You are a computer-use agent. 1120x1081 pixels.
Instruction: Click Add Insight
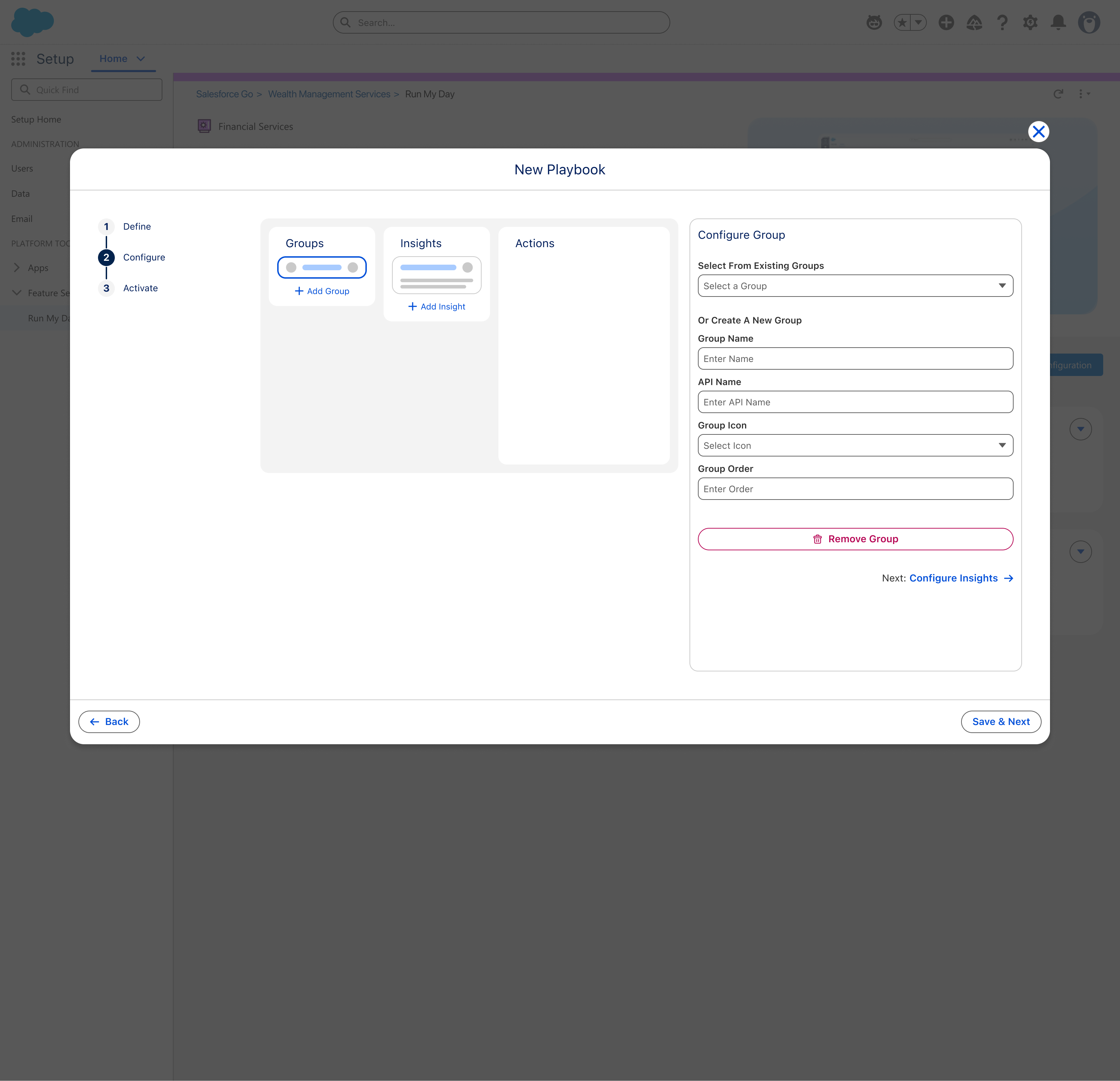(x=436, y=306)
